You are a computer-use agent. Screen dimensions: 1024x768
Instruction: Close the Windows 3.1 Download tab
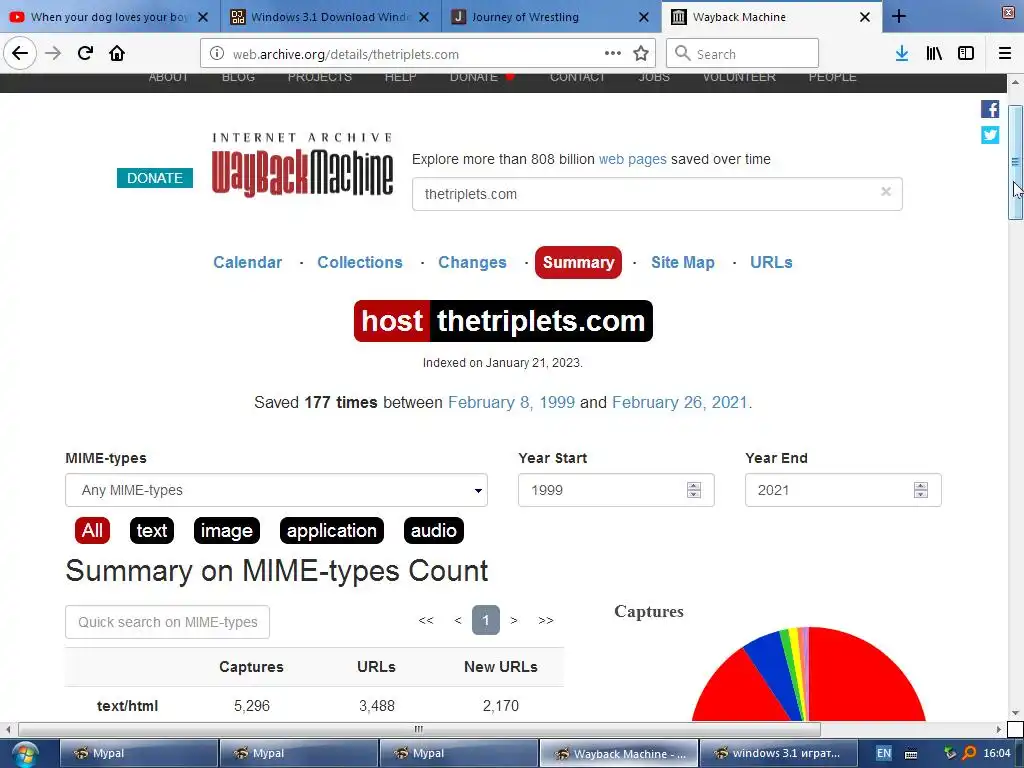(x=424, y=17)
